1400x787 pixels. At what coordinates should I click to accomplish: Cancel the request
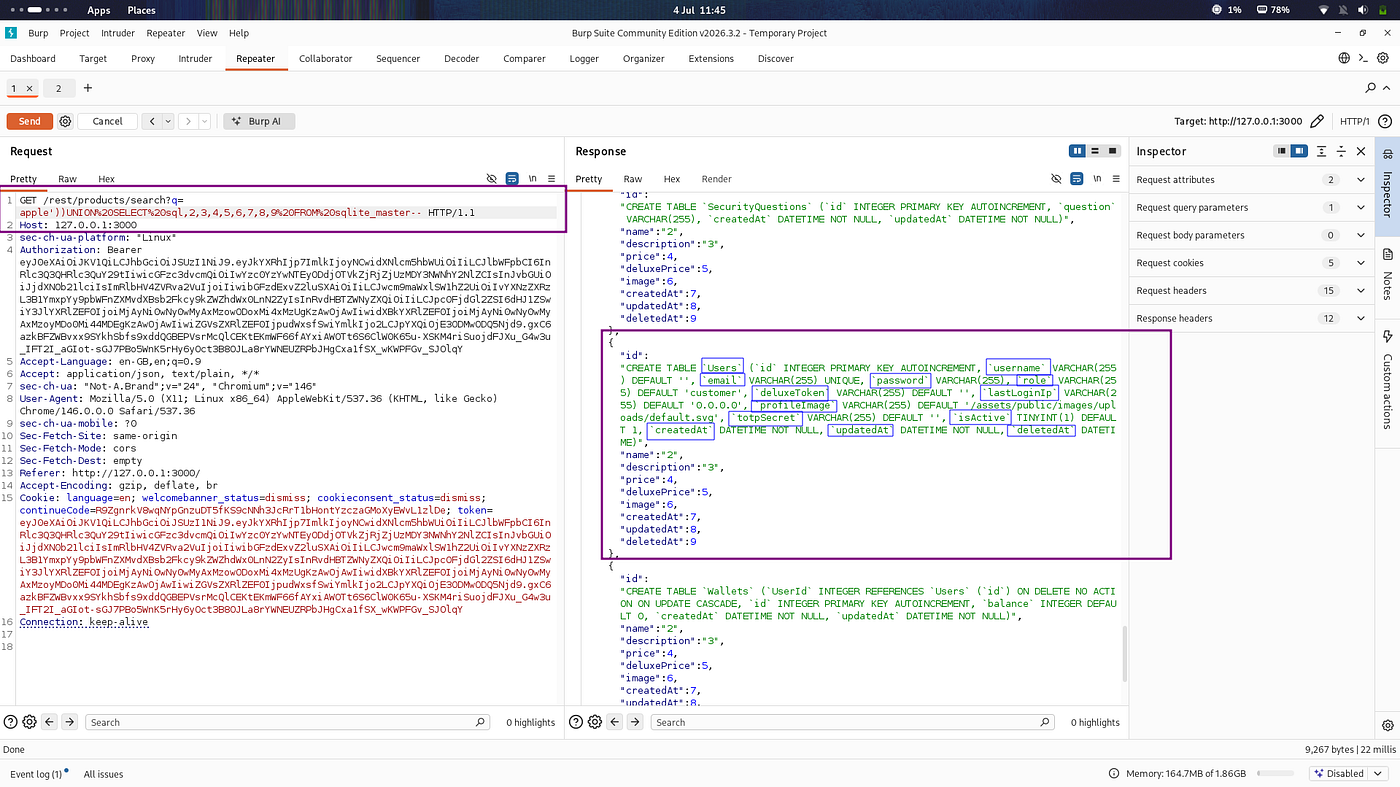107,121
